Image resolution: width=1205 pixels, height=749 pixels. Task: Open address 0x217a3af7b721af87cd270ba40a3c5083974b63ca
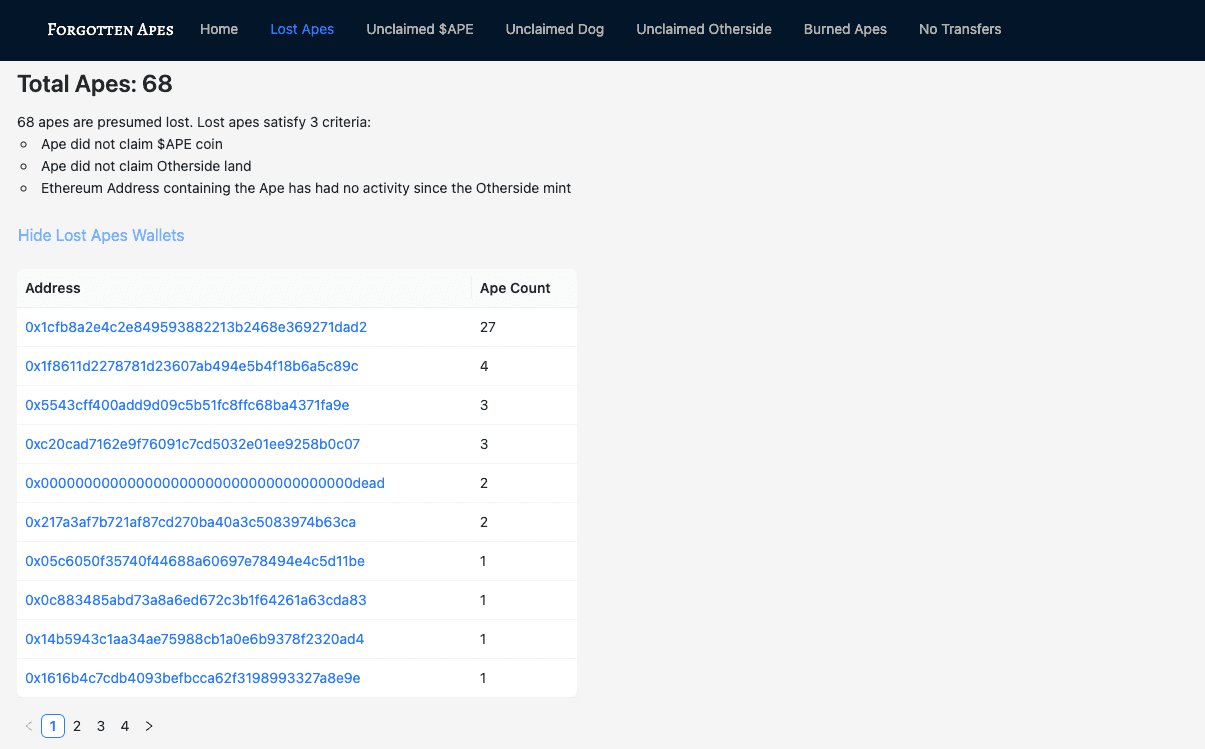[191, 522]
